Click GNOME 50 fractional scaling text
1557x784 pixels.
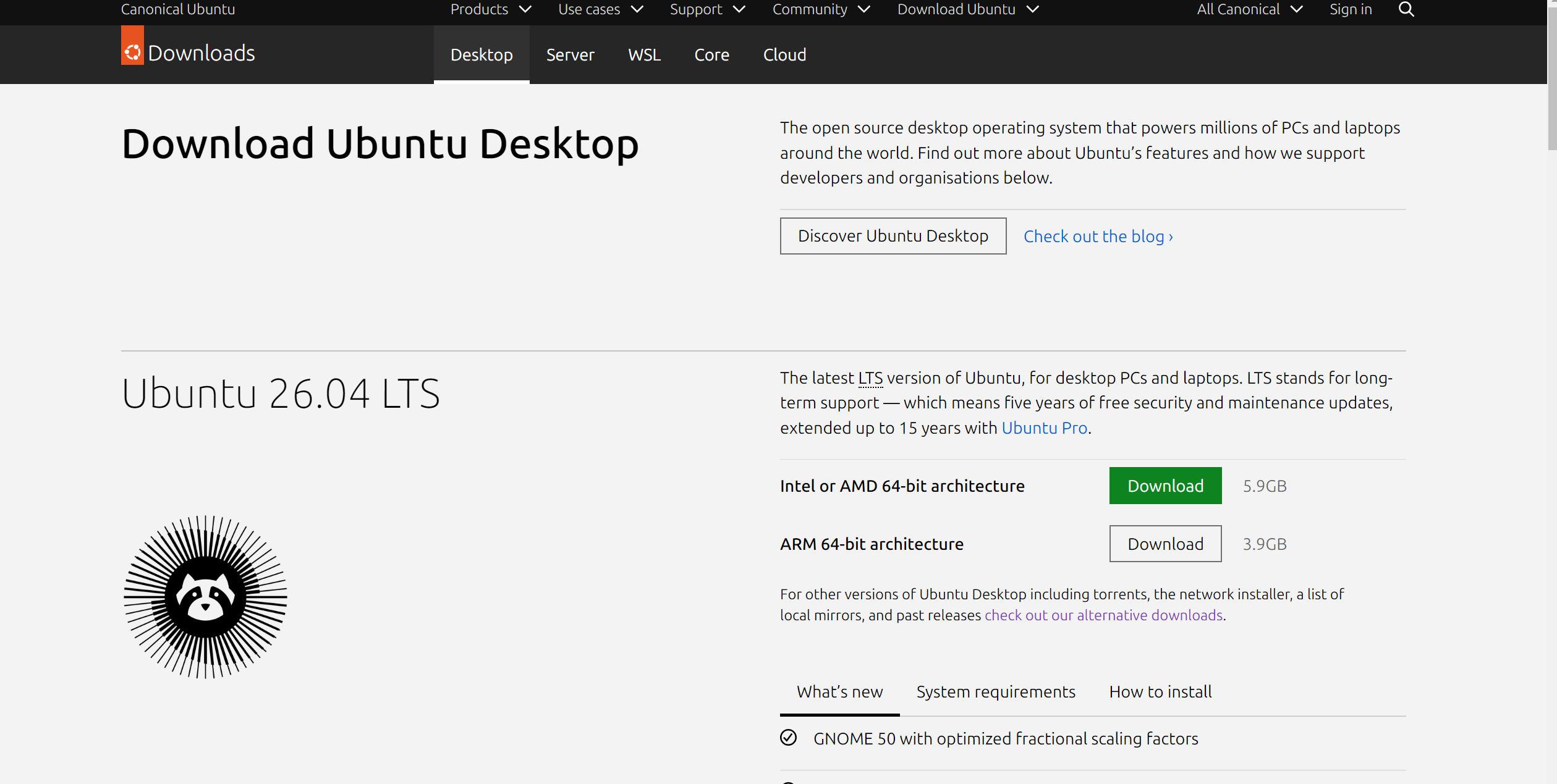point(1006,739)
